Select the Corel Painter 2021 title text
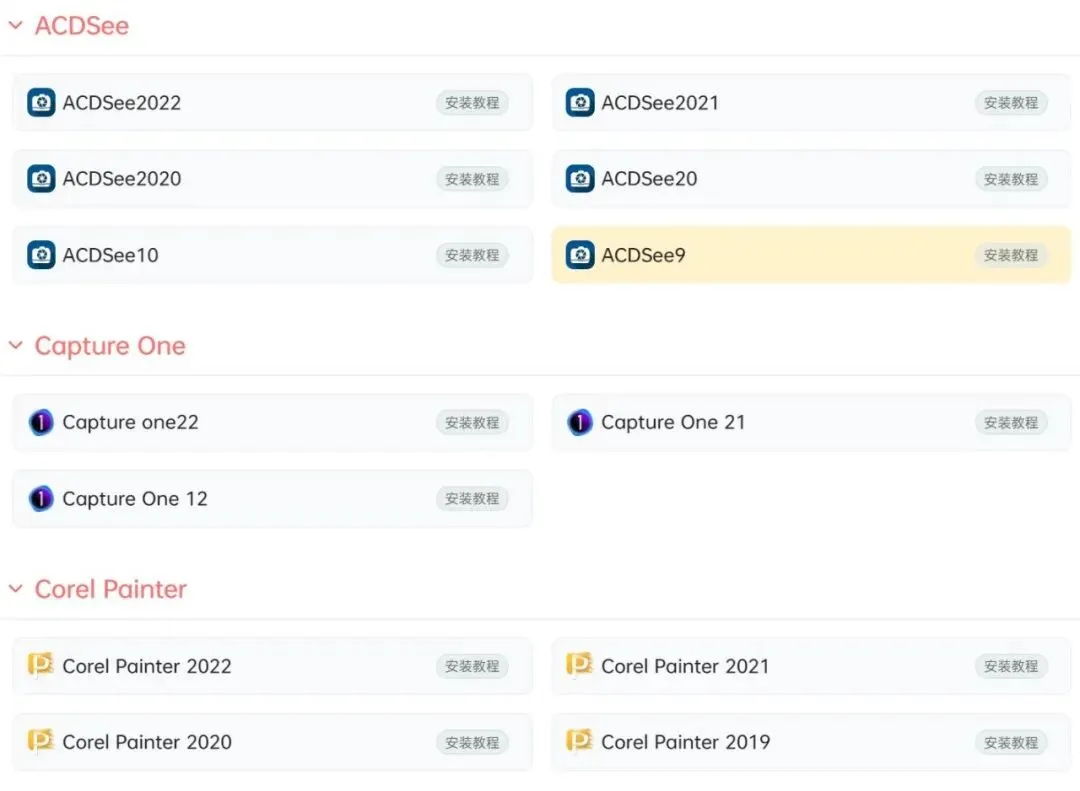1080x791 pixels. coord(685,666)
